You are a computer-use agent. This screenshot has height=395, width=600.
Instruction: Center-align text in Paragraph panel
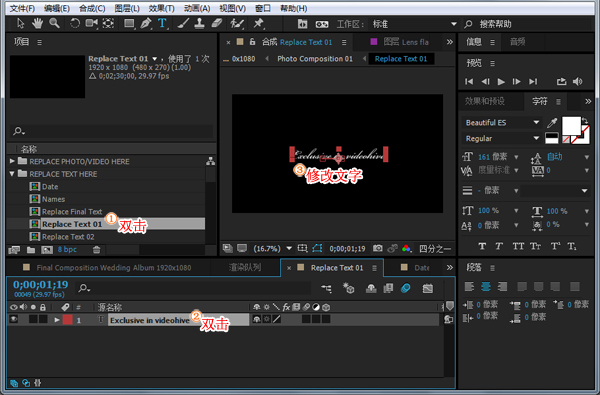486,286
